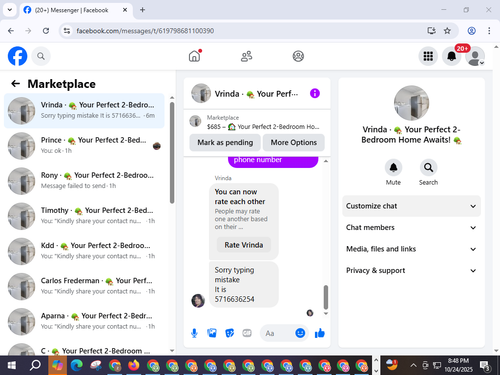500x375 pixels.
Task: Select phone number 5716636254 message
Action: (x=234, y=299)
